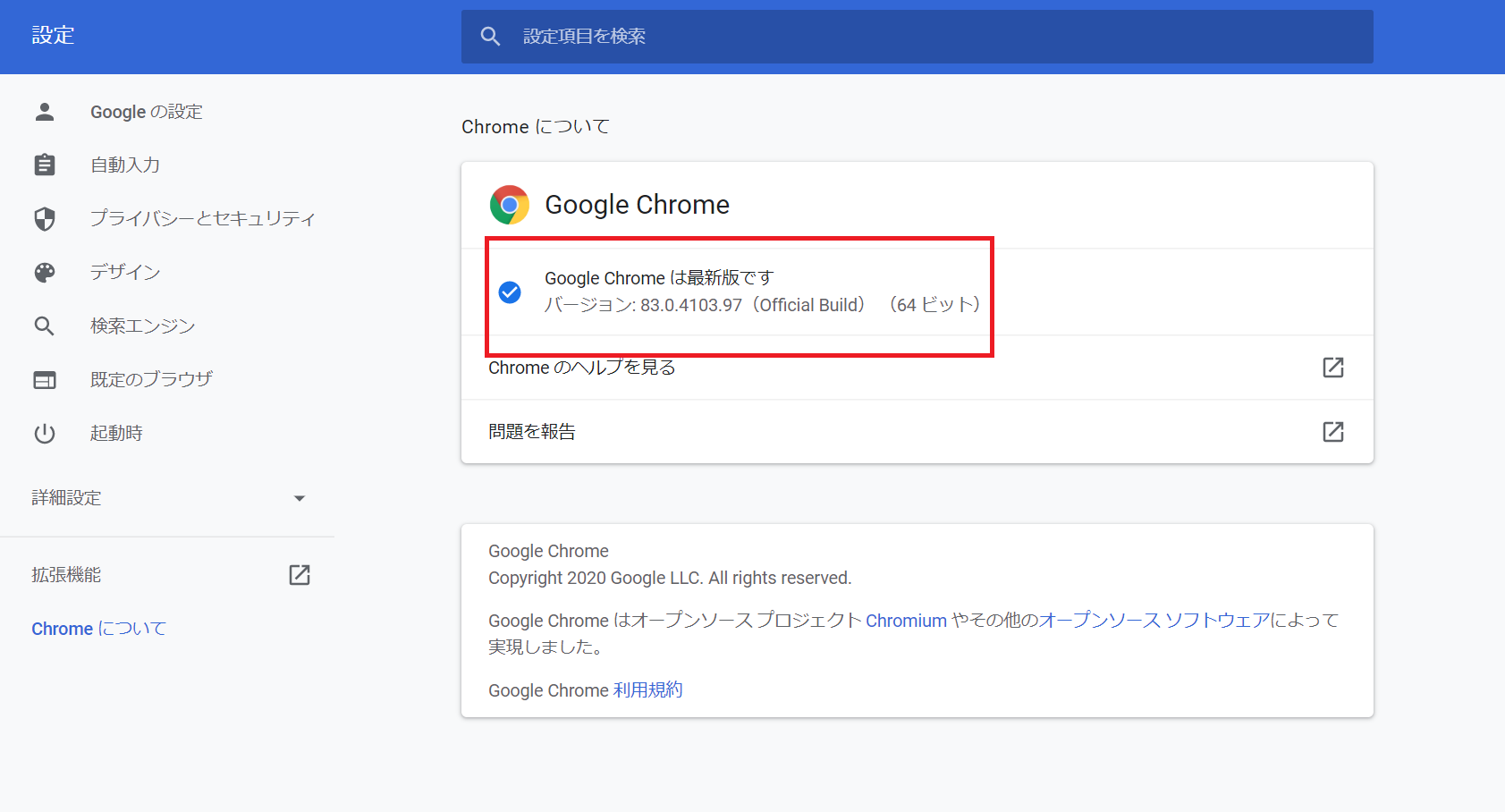Open 問題を報告 row
This screenshot has width=1505, height=812.
[x=917, y=432]
